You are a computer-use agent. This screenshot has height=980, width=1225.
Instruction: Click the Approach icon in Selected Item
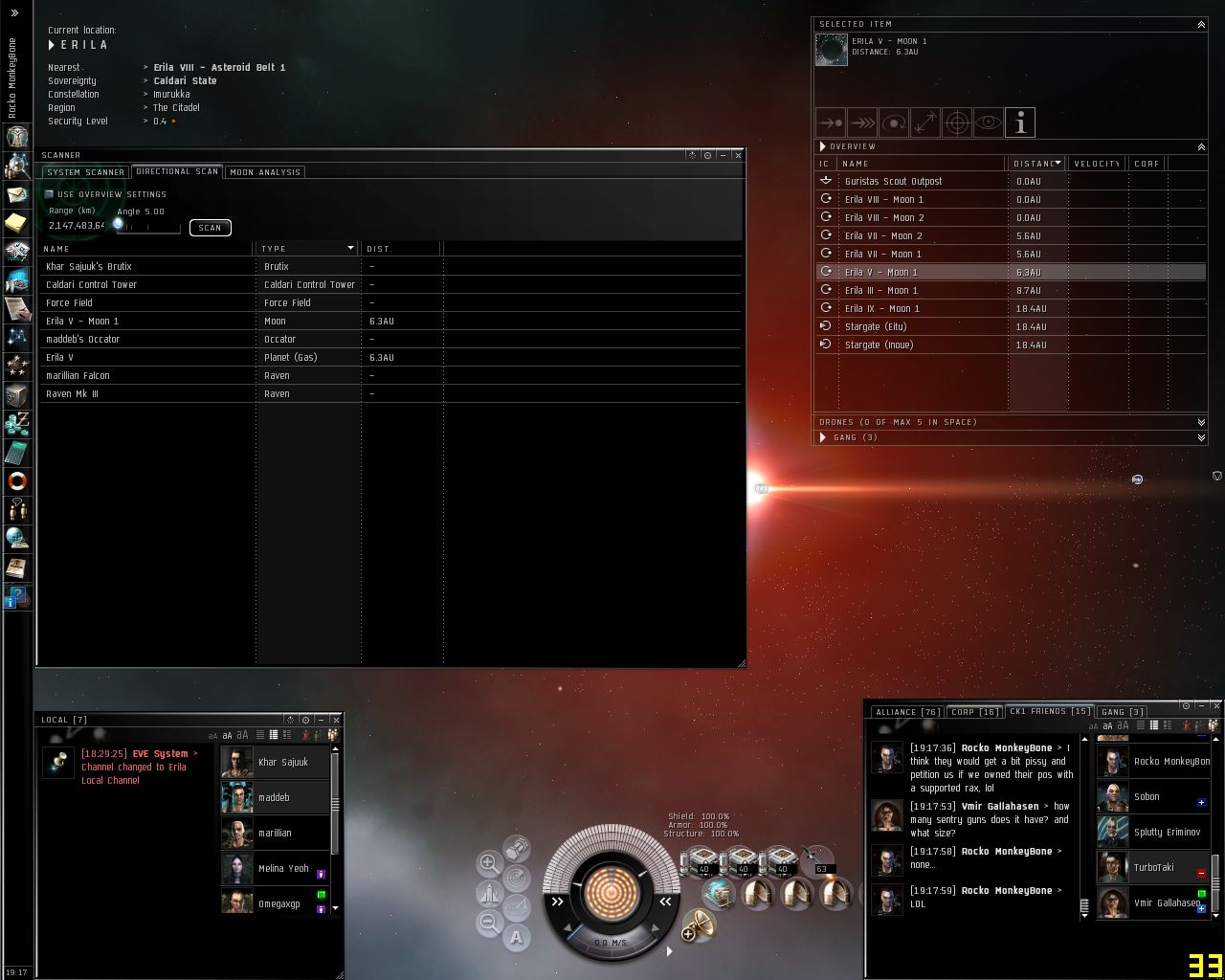pos(831,122)
